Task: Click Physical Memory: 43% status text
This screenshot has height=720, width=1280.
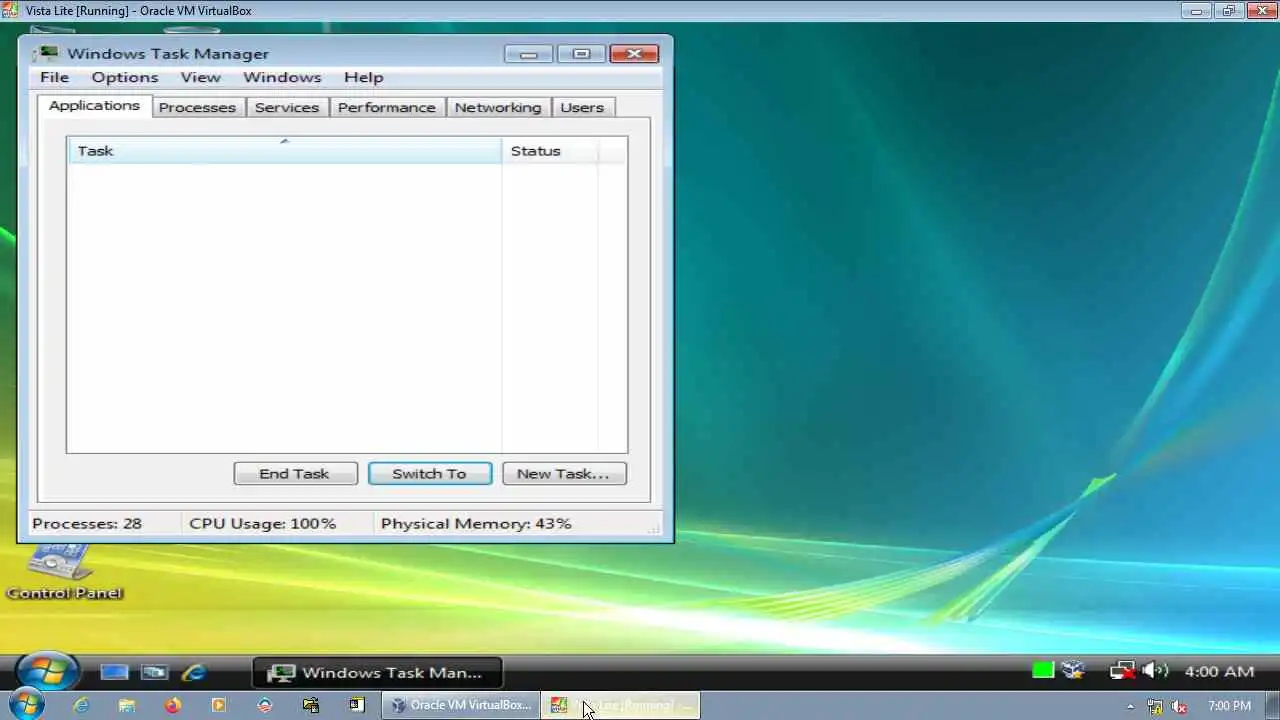Action: tap(476, 523)
